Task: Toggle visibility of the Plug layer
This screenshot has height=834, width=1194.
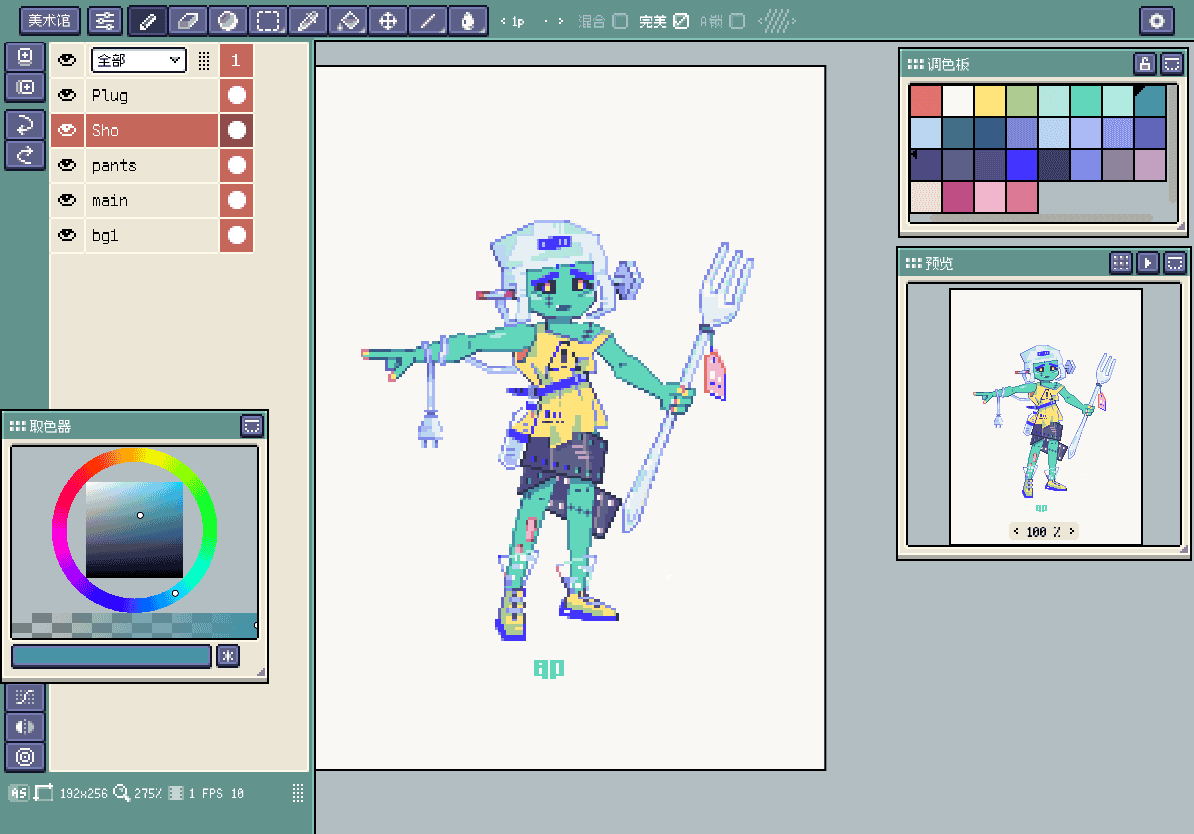Action: (66, 95)
